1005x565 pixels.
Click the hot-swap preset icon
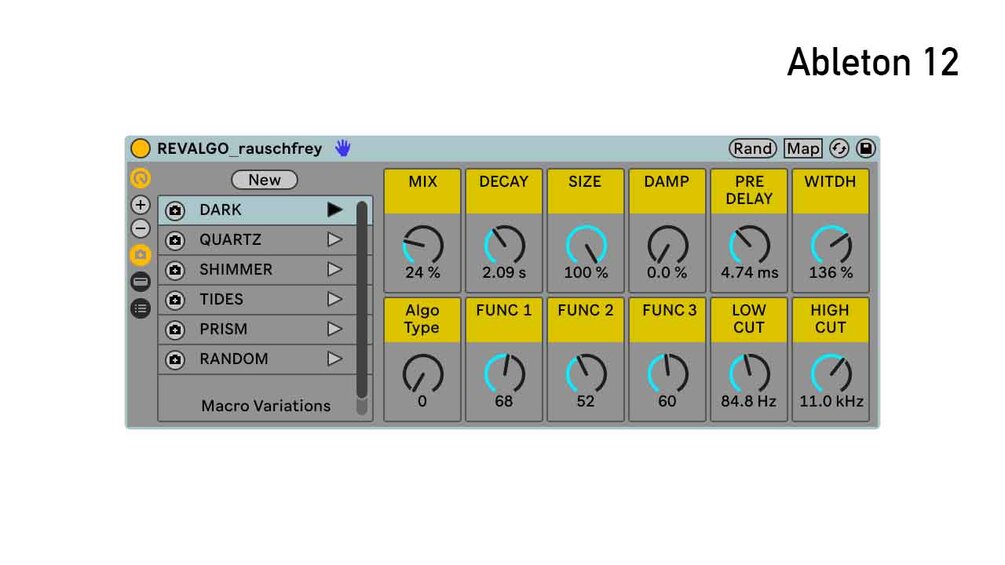tap(839, 149)
